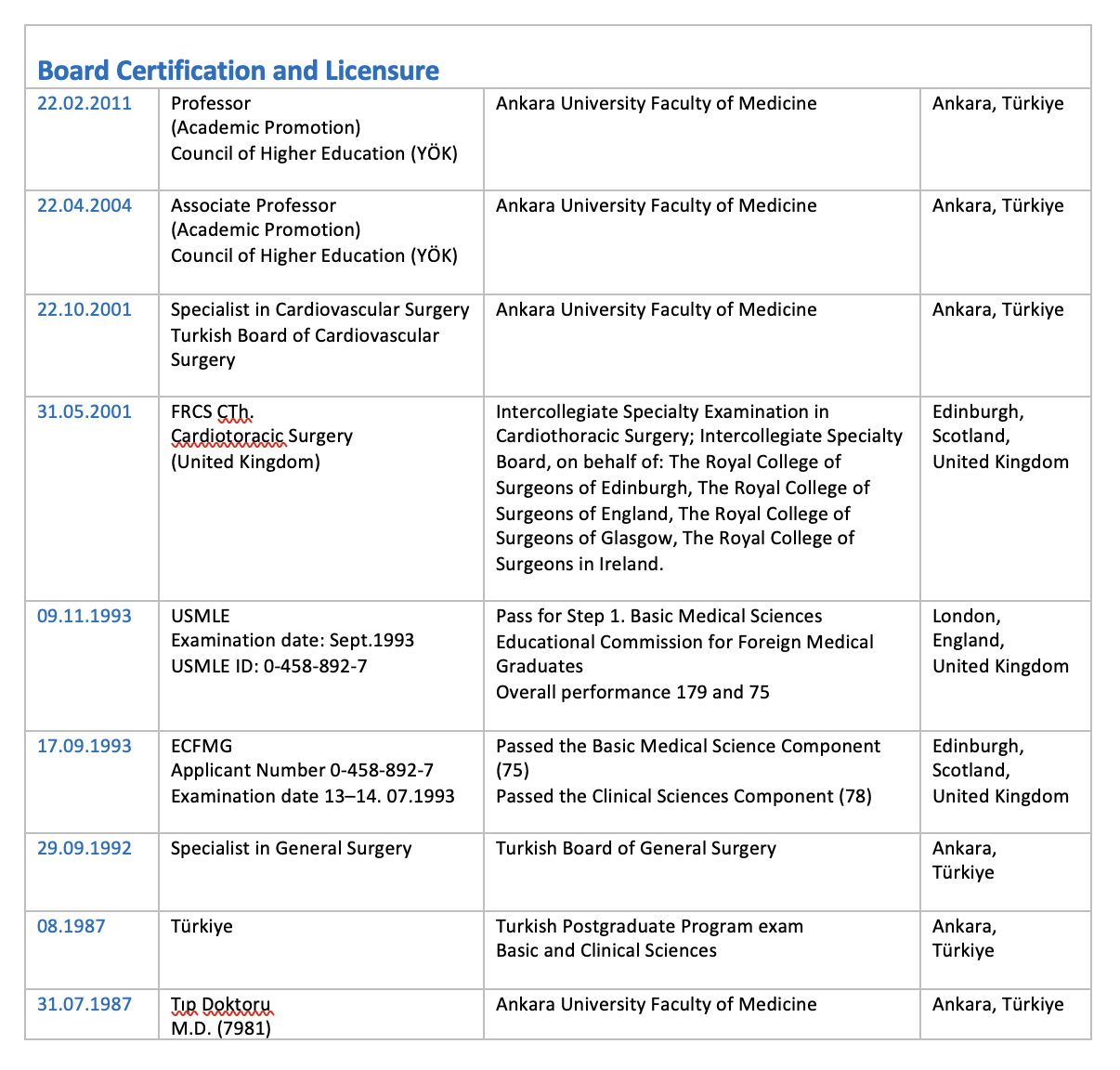Screen dimensions: 1120x1070
Task: Click 'Specialist in Cardiovascular Surgery' text
Action: coord(320,309)
